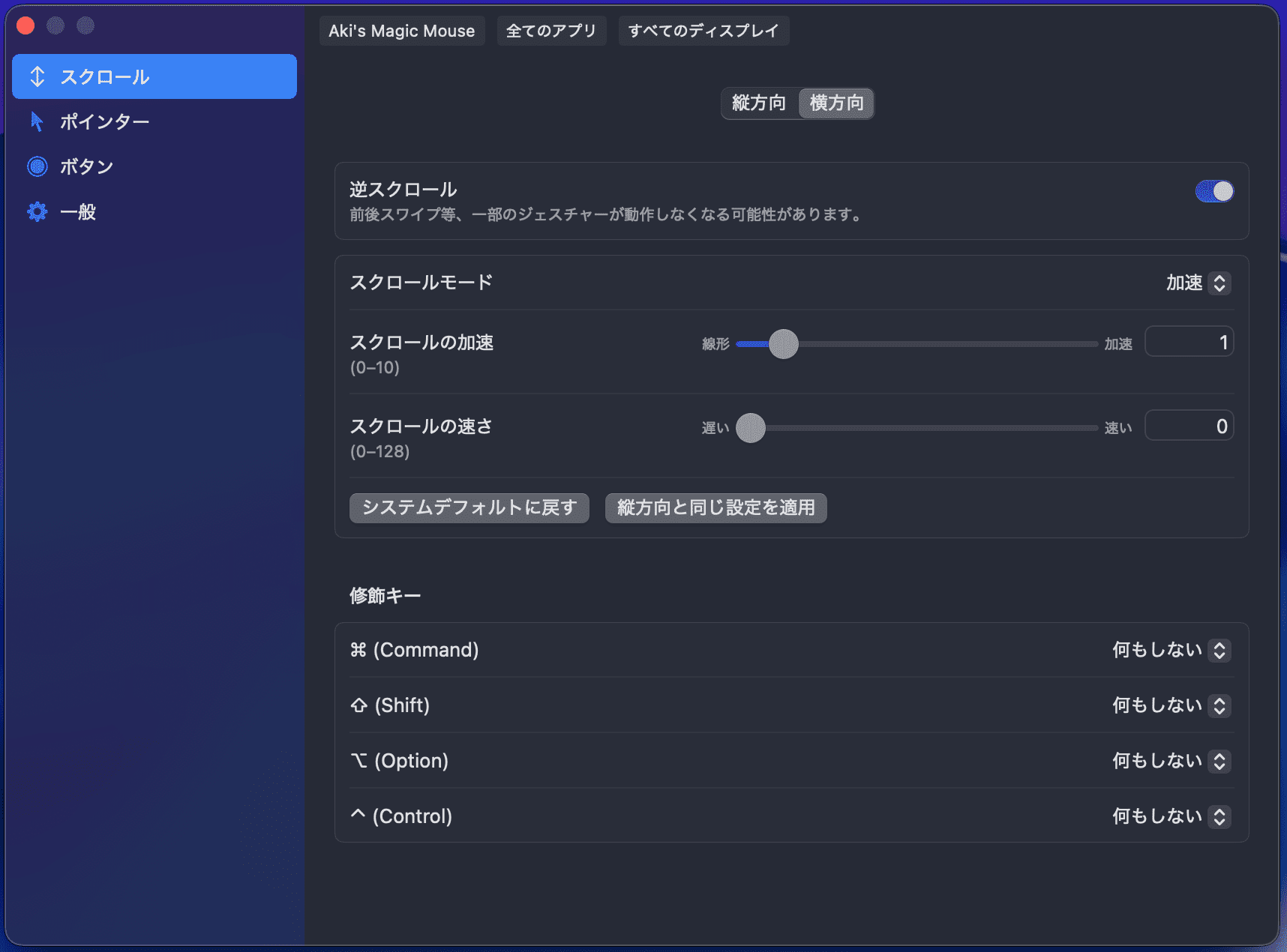This screenshot has width=1287, height=952.
Task: Click the スクロールの加速 slider knob
Action: 784,344
